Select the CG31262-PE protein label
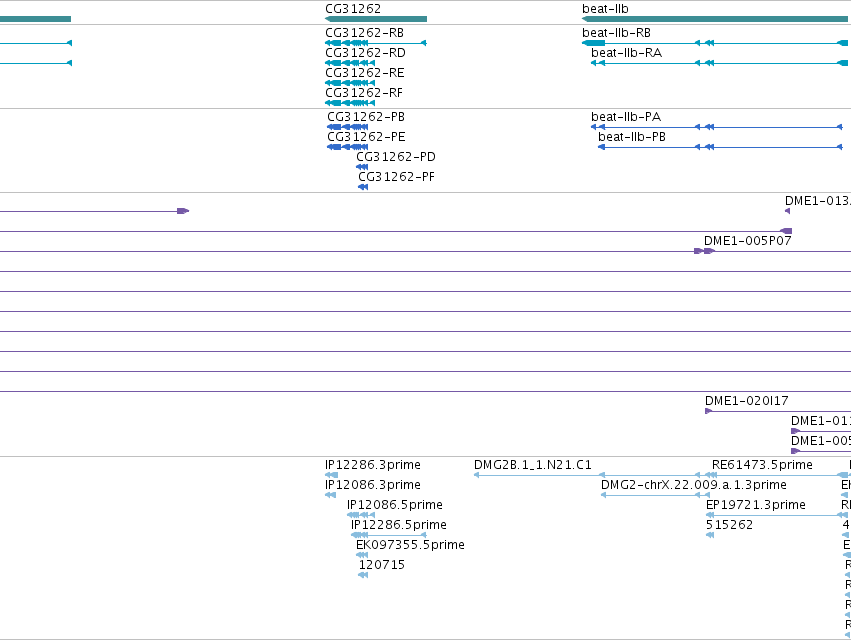 tap(366, 137)
